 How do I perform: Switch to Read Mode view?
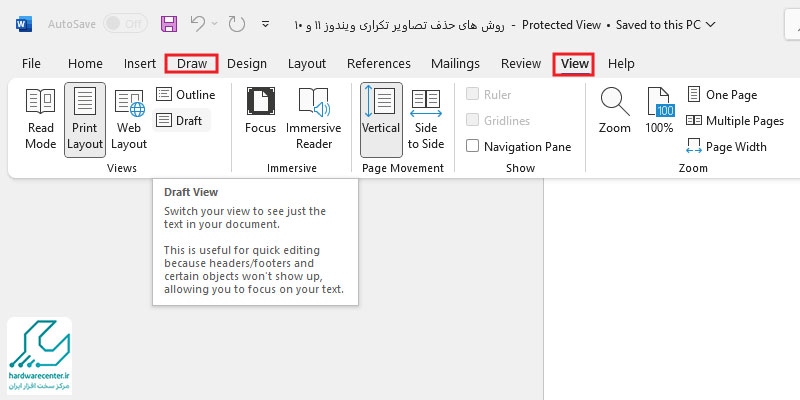point(40,119)
